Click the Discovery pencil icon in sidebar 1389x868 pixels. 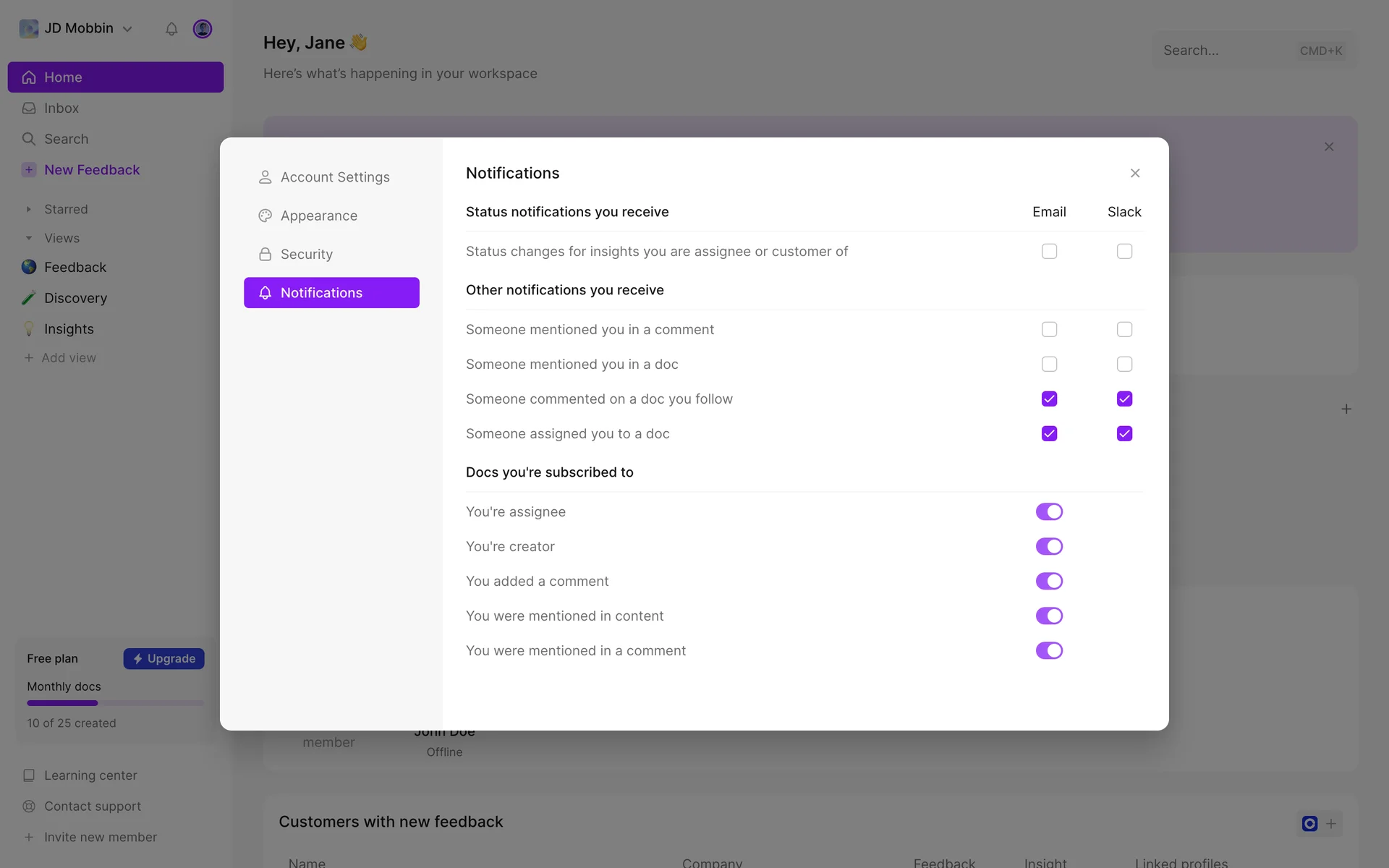pyautogui.click(x=29, y=298)
